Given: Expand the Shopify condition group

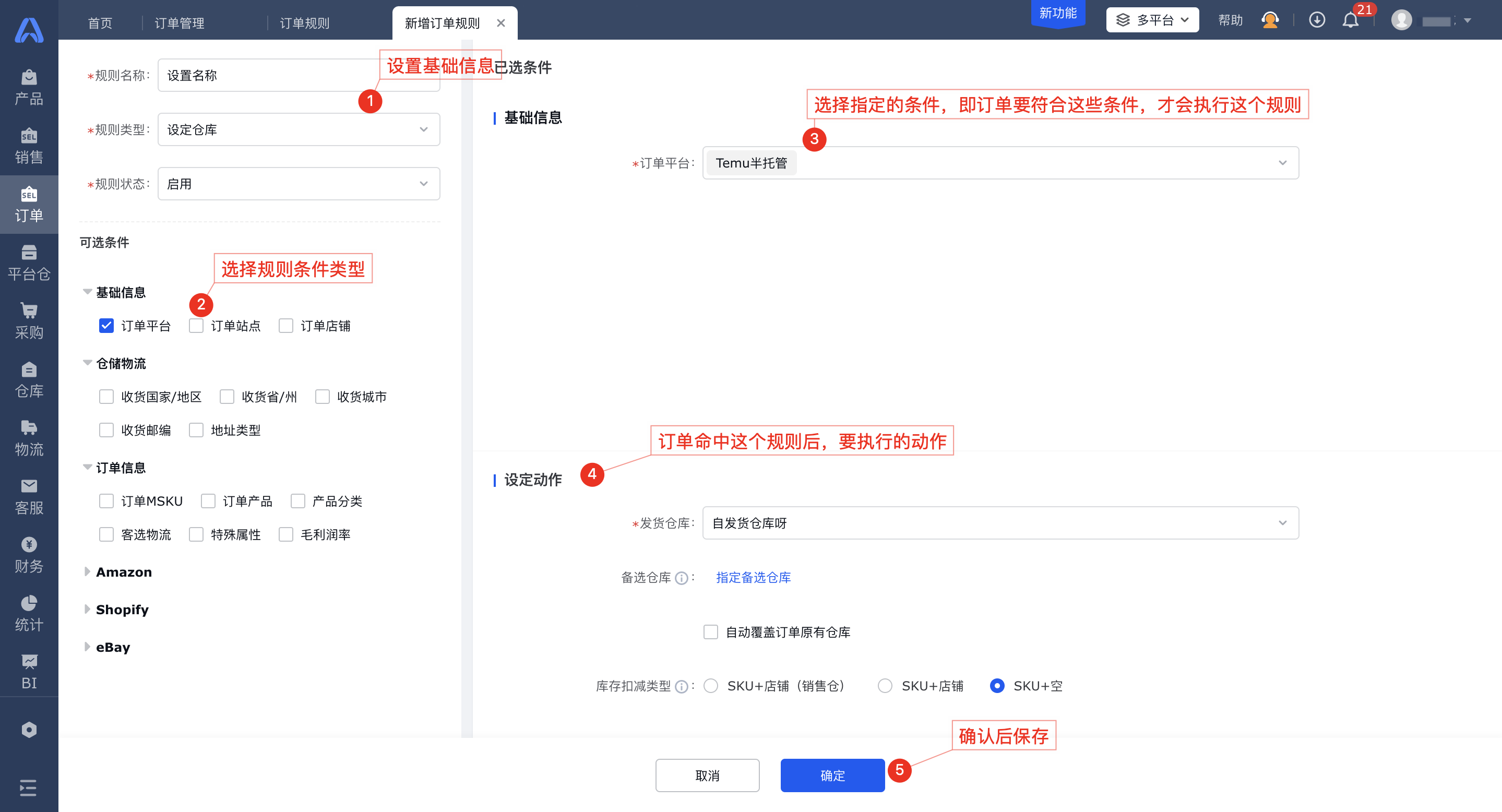Looking at the screenshot, I should click(87, 610).
